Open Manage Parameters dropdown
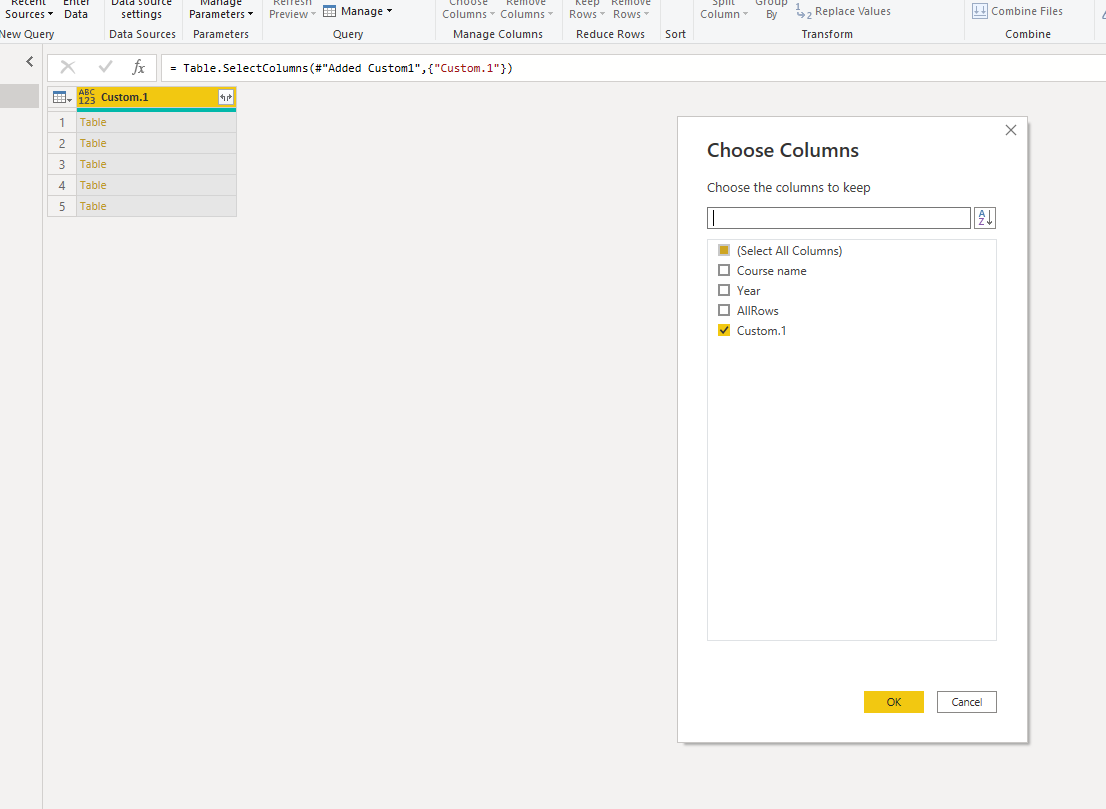The width and height of the screenshot is (1106, 809). click(x=221, y=9)
